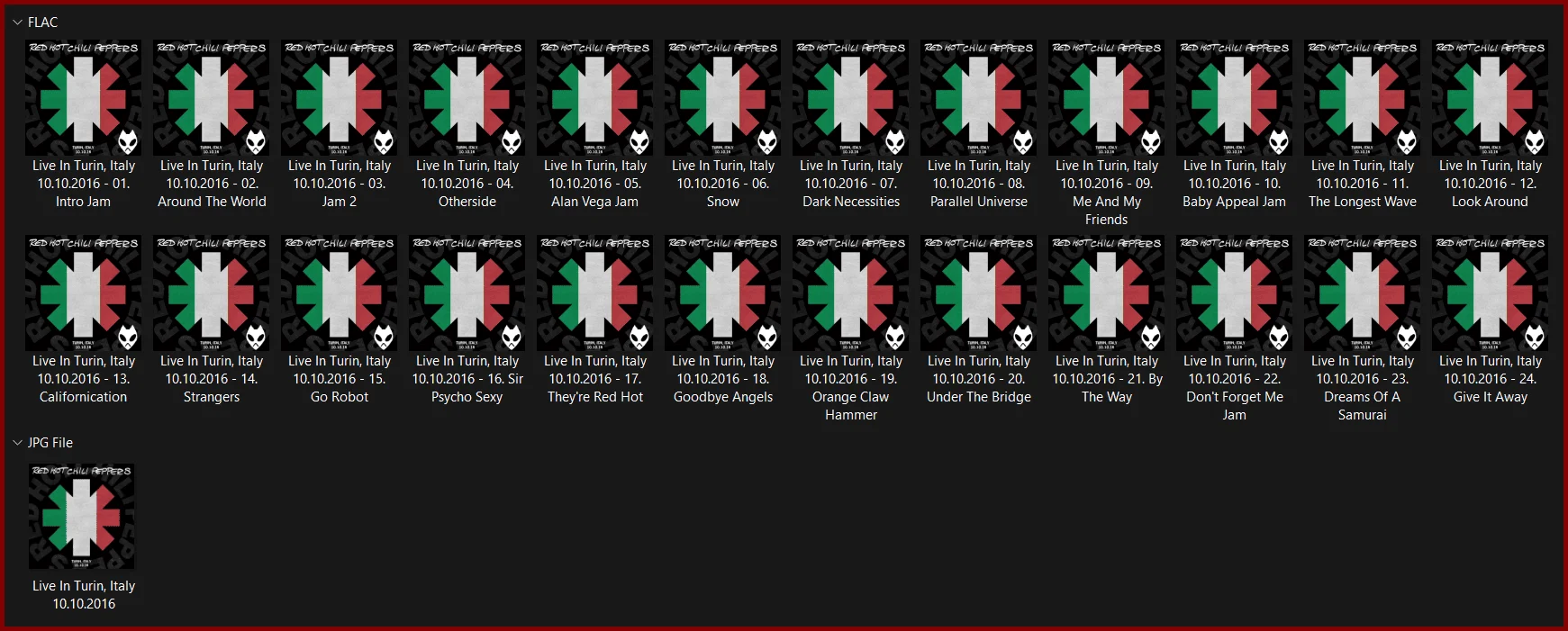The height and width of the screenshot is (631, 1568).
Task: Select the 23. Dreams Of A Samurai thumbnail
Action: (1363, 293)
